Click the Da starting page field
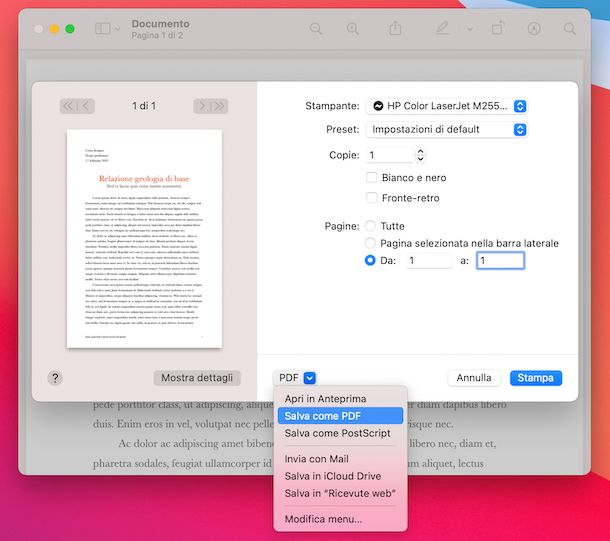 [x=429, y=261]
